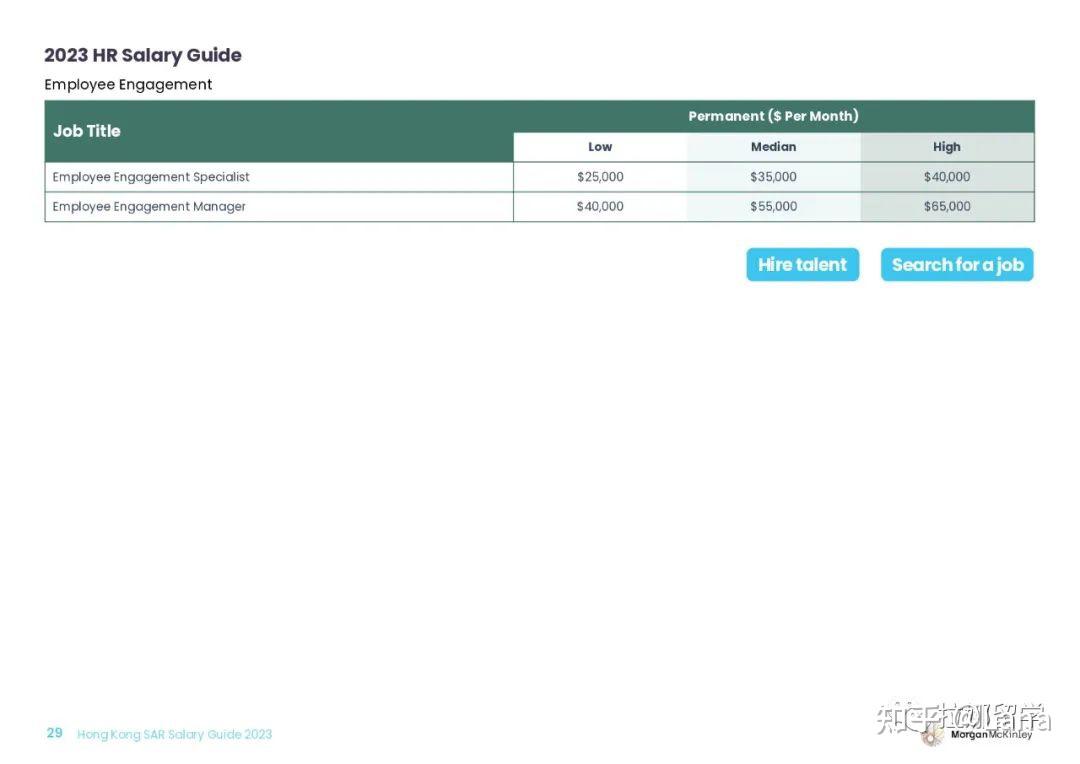Click the Employee Engagement Specialist row title
The width and height of the screenshot is (1080, 764).
[x=151, y=177]
